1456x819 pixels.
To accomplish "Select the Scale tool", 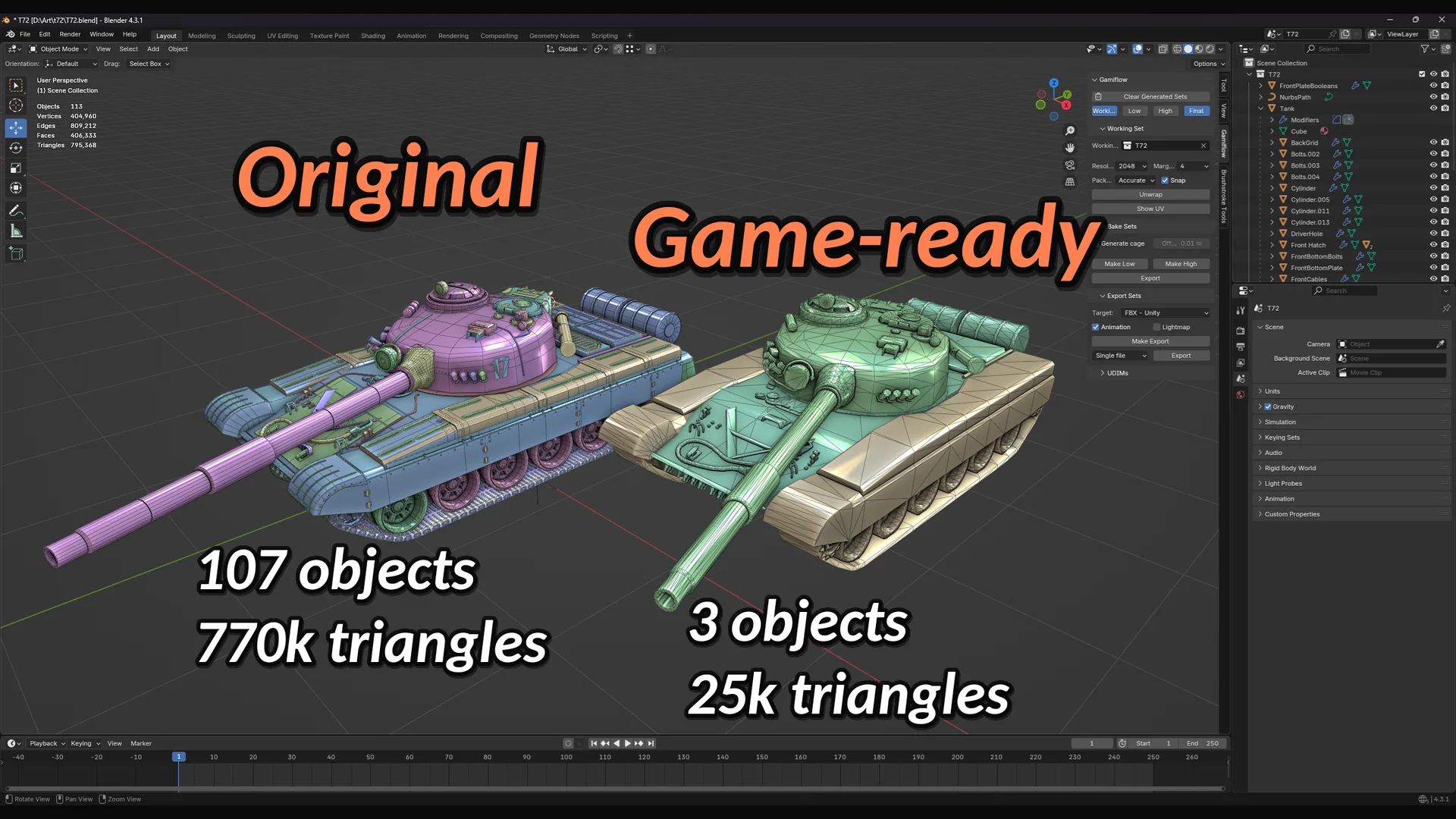I will coord(16,168).
